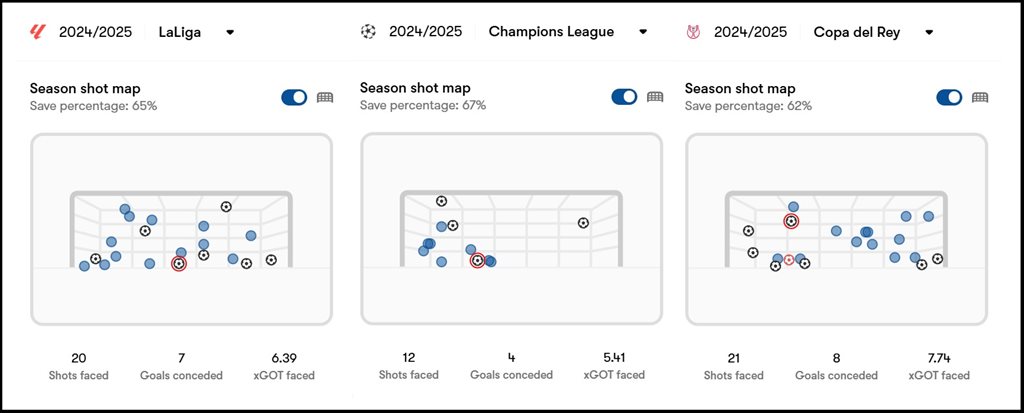The width and height of the screenshot is (1024, 413).
Task: Click goal-view grid icon in Champions League panel
Action: 655,97
